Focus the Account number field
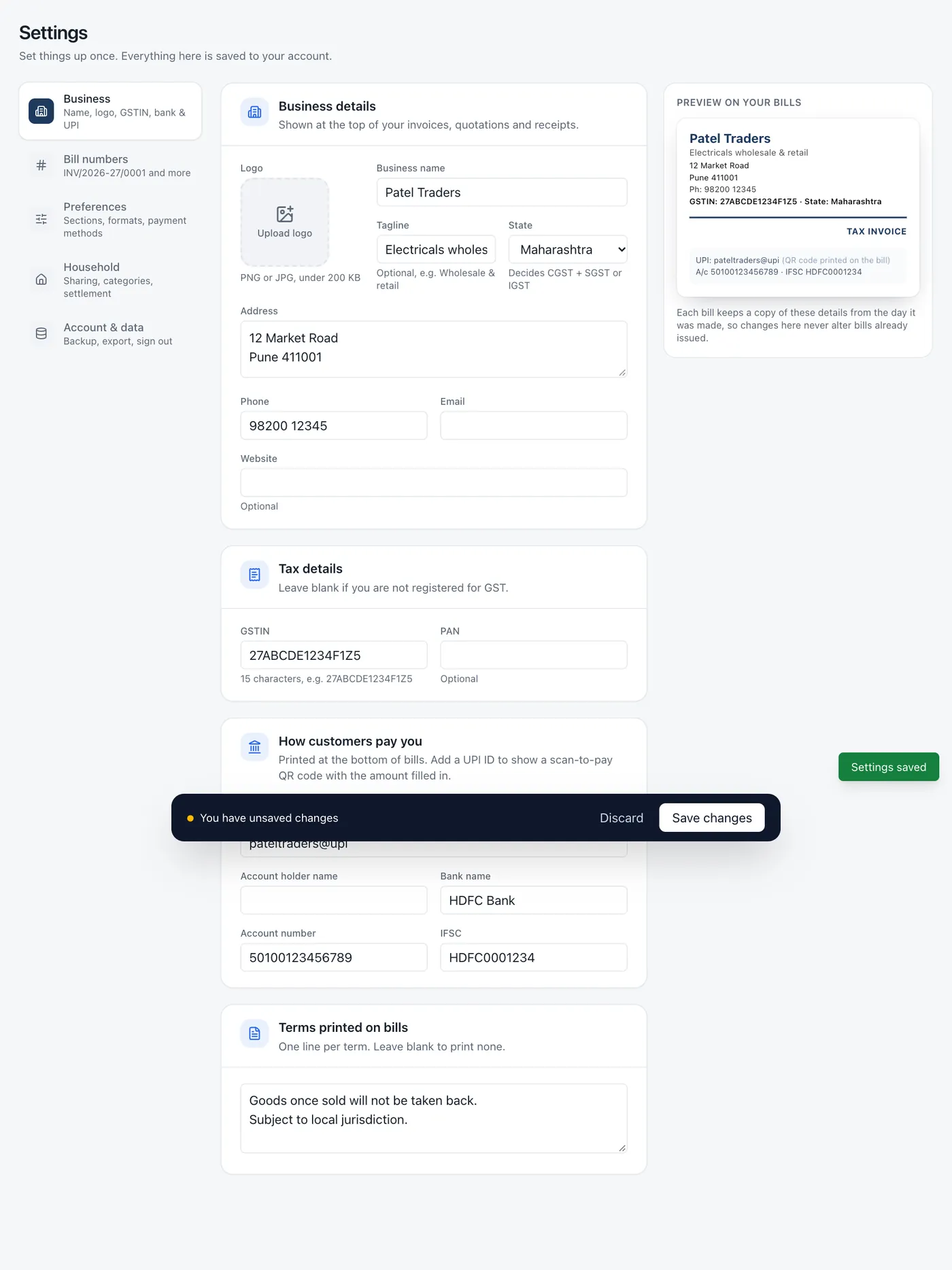 pos(334,957)
